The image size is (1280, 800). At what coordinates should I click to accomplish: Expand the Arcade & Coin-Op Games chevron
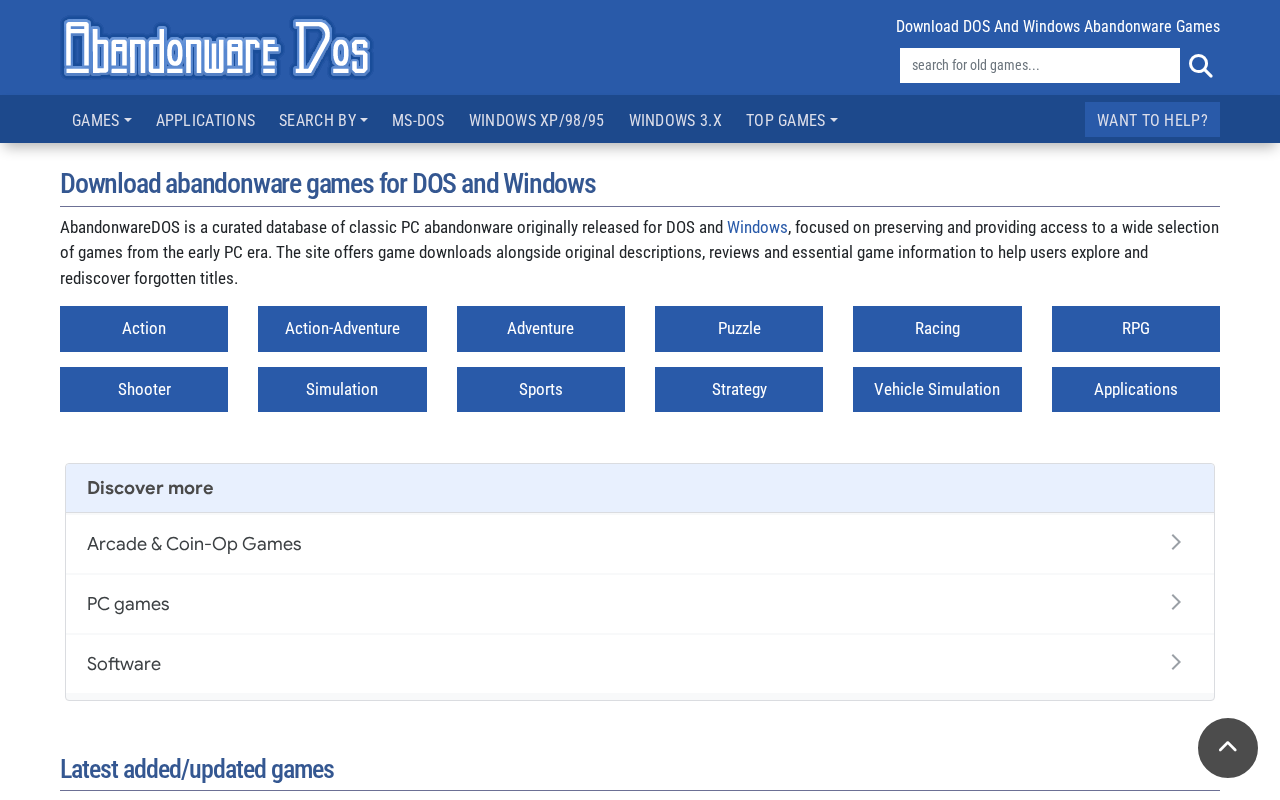(x=1176, y=543)
